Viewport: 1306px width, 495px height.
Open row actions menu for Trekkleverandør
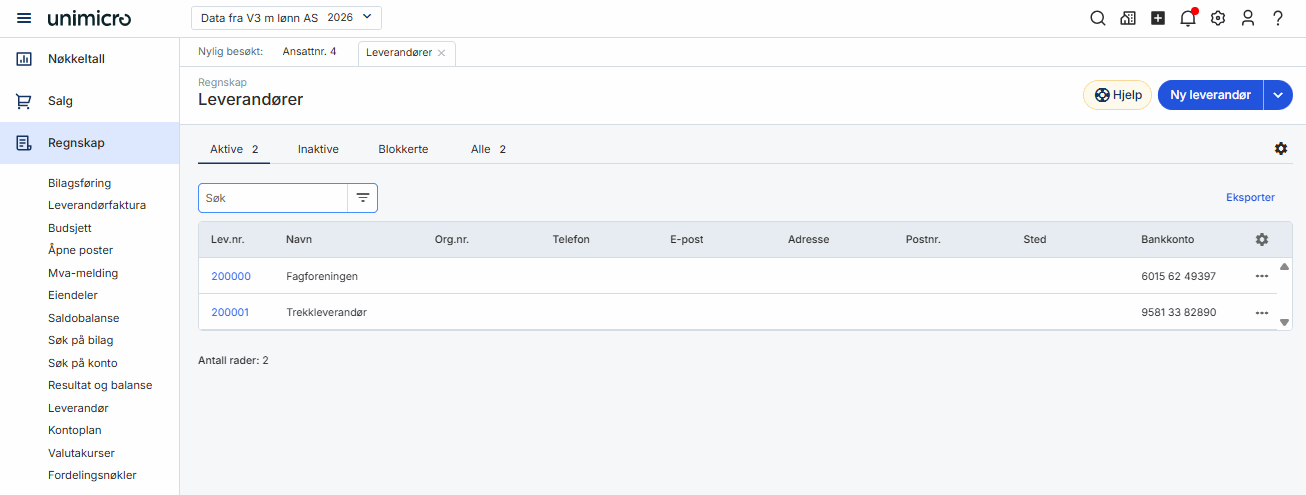(x=1262, y=313)
